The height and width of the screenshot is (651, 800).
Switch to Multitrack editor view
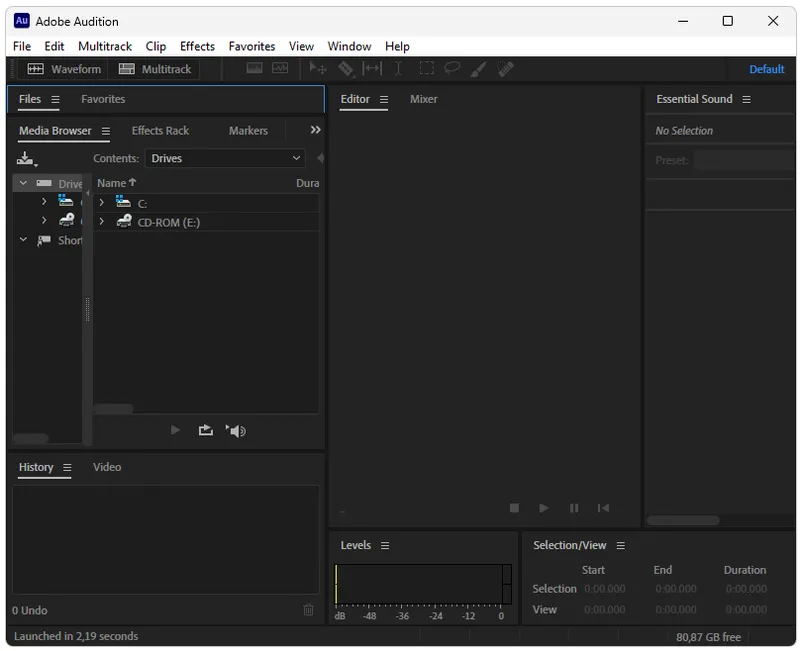point(155,69)
